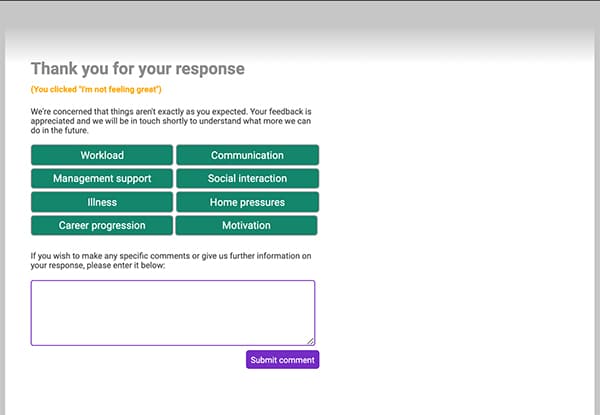Click the 'If you wish to make' instructions
600x415 pixels.
171,260
